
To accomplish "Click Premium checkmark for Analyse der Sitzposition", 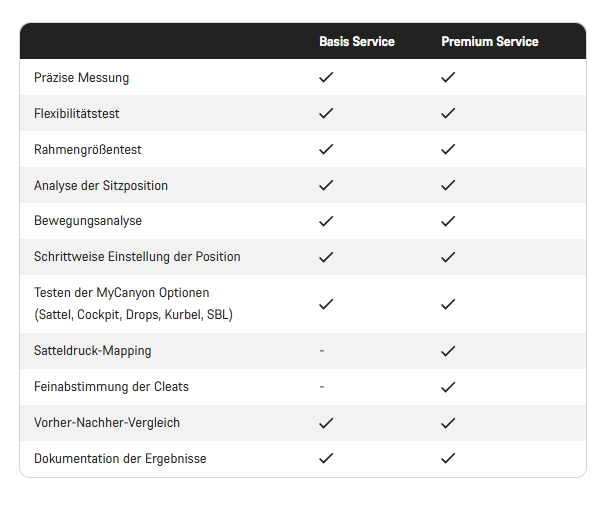I will (x=448, y=185).
